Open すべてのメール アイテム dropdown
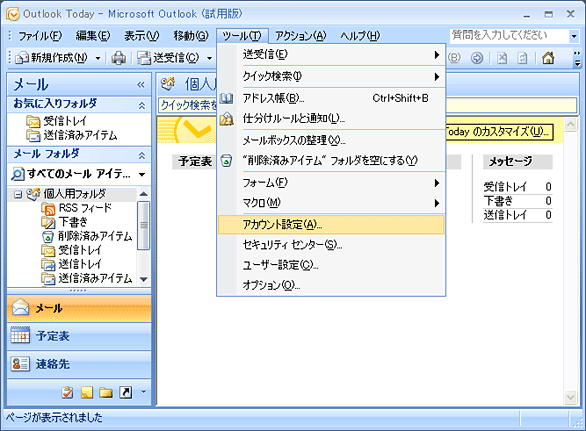 click(142, 175)
